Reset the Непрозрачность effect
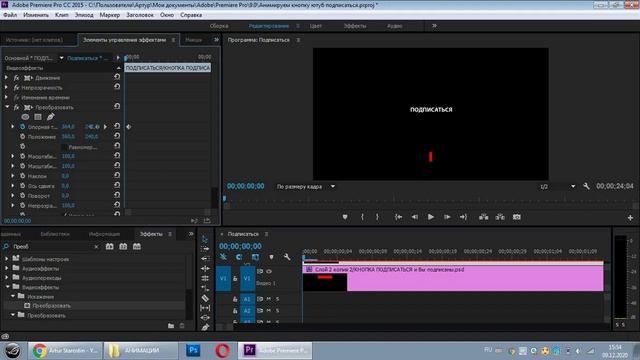 [x=117, y=87]
